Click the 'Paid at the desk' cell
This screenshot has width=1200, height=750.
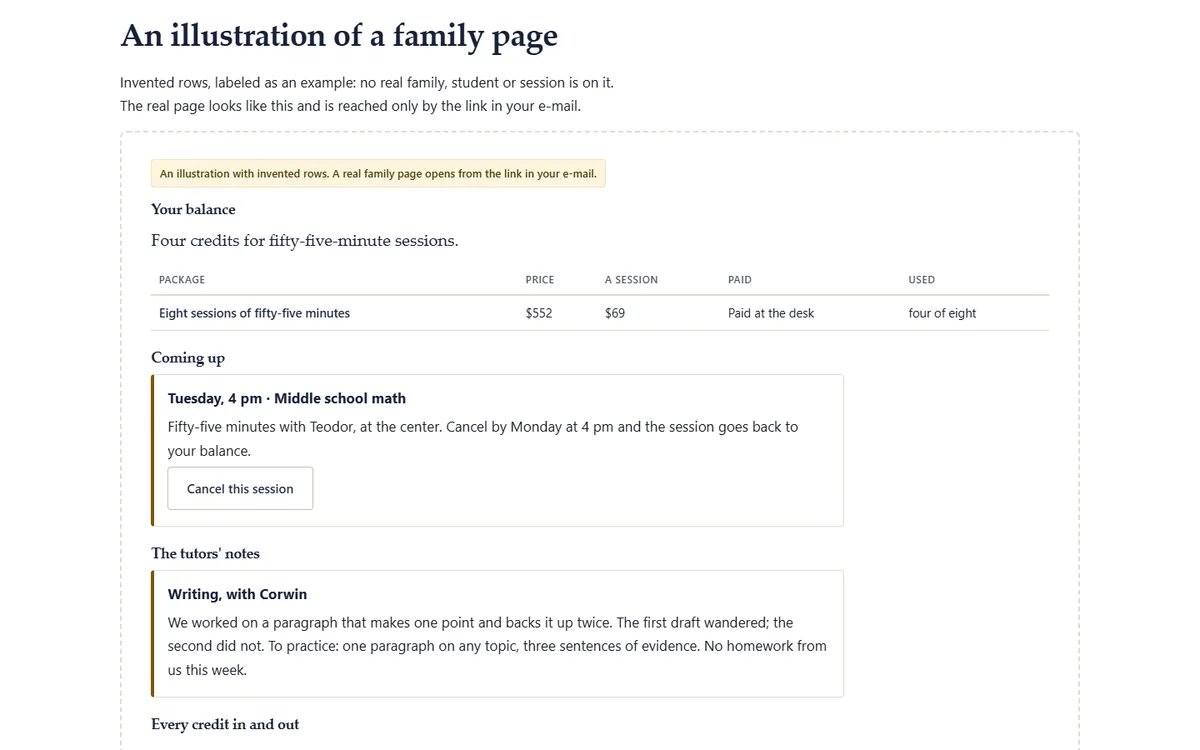pyautogui.click(x=771, y=313)
